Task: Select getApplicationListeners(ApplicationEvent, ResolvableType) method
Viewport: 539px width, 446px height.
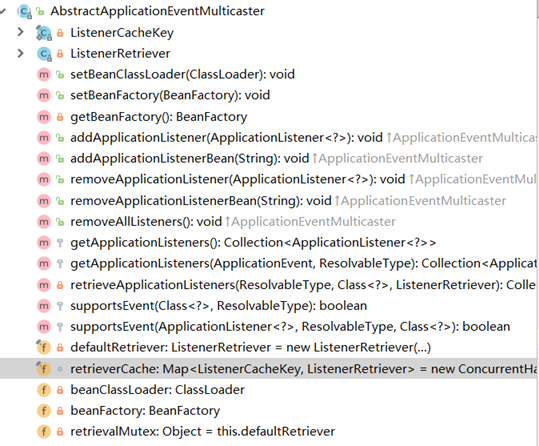Action: 303,264
